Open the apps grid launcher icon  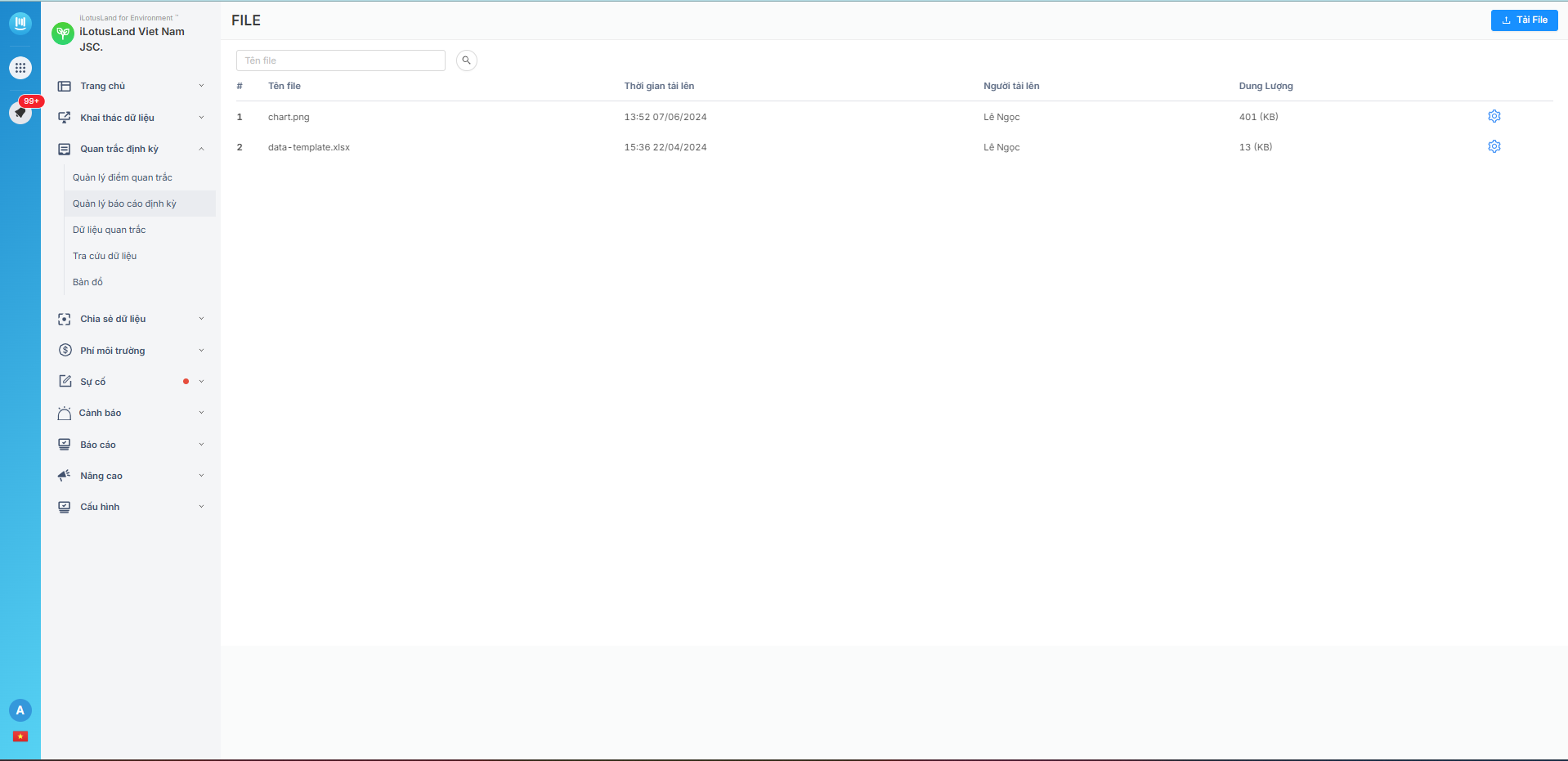point(20,68)
